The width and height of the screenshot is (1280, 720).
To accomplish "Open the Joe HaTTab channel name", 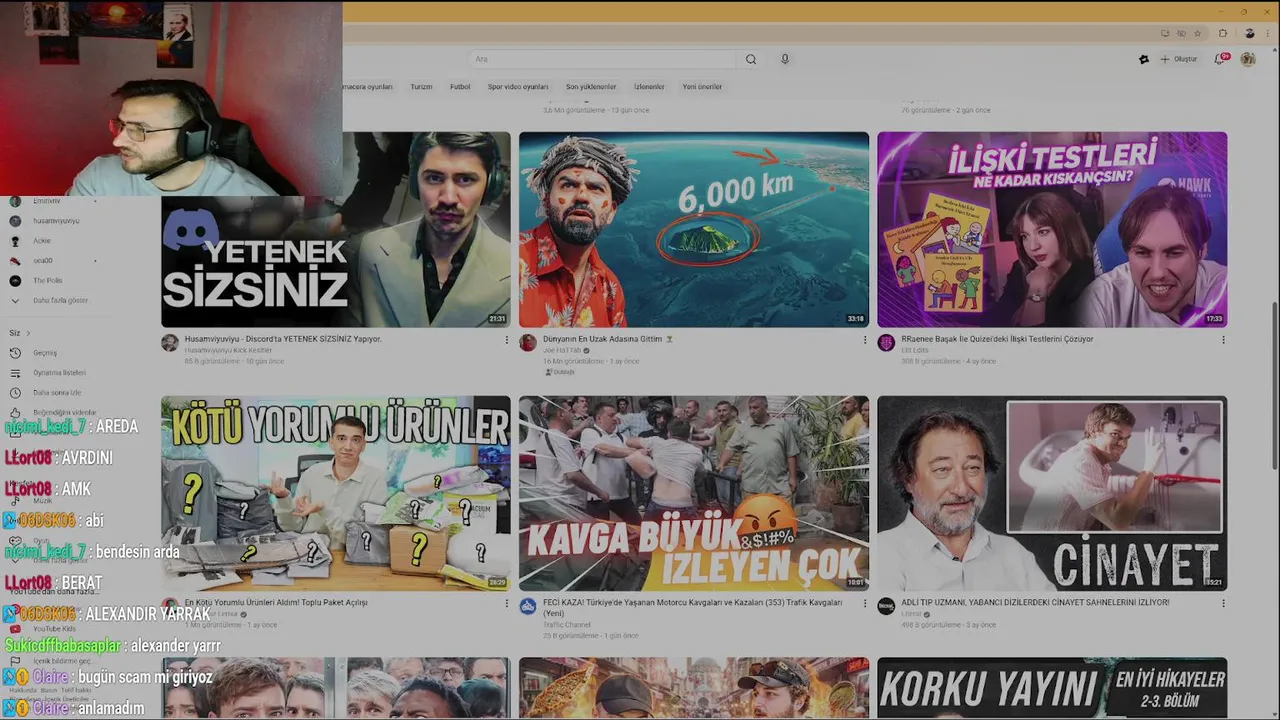I will tap(562, 350).
